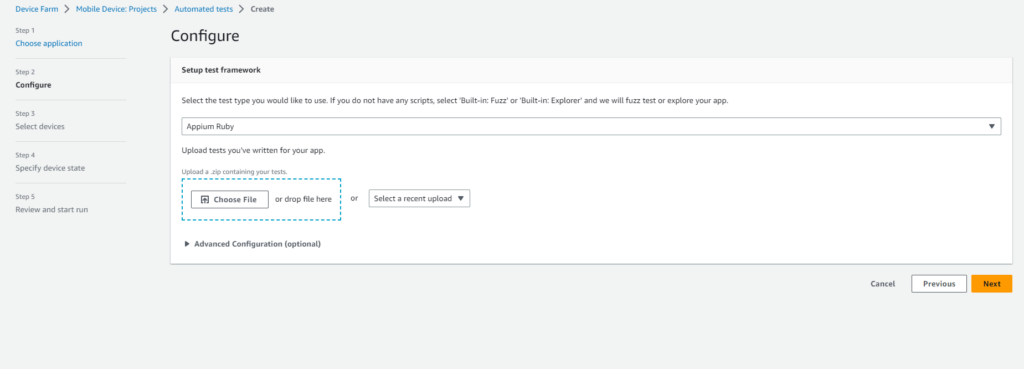Return to Step 1 Choose application
This screenshot has height=369, width=1024.
49,43
